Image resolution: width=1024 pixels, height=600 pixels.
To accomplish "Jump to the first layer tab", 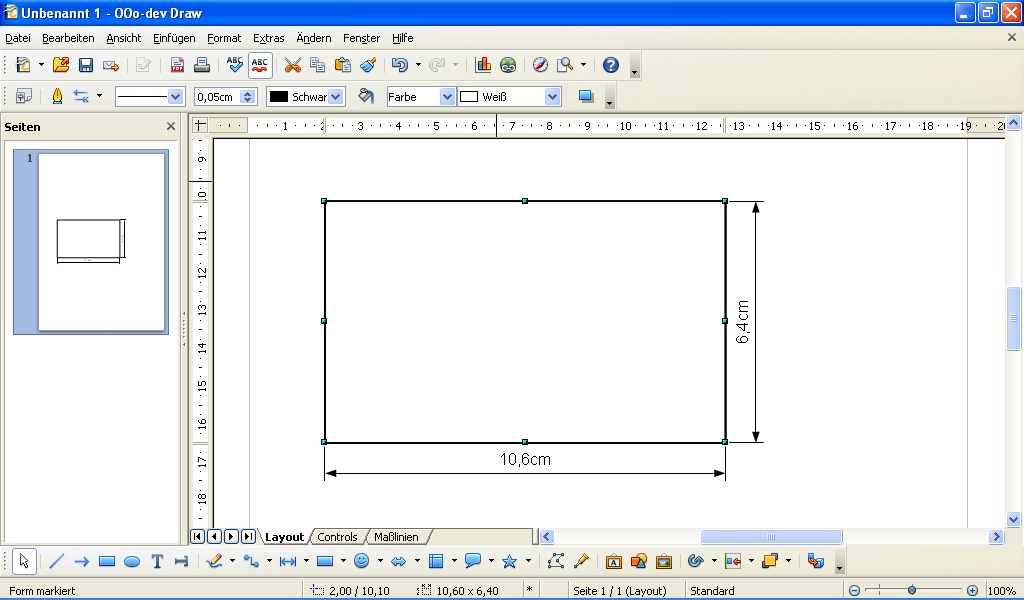I will click(197, 537).
